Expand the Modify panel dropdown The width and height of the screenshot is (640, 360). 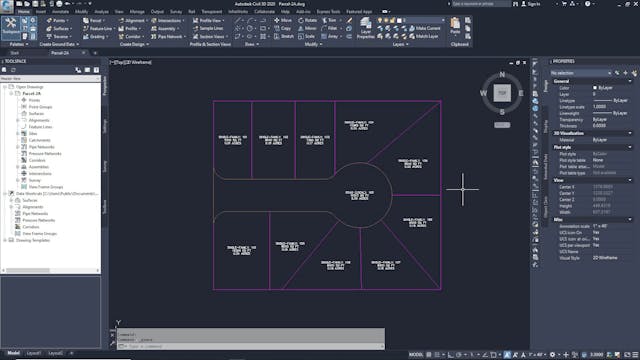(313, 44)
